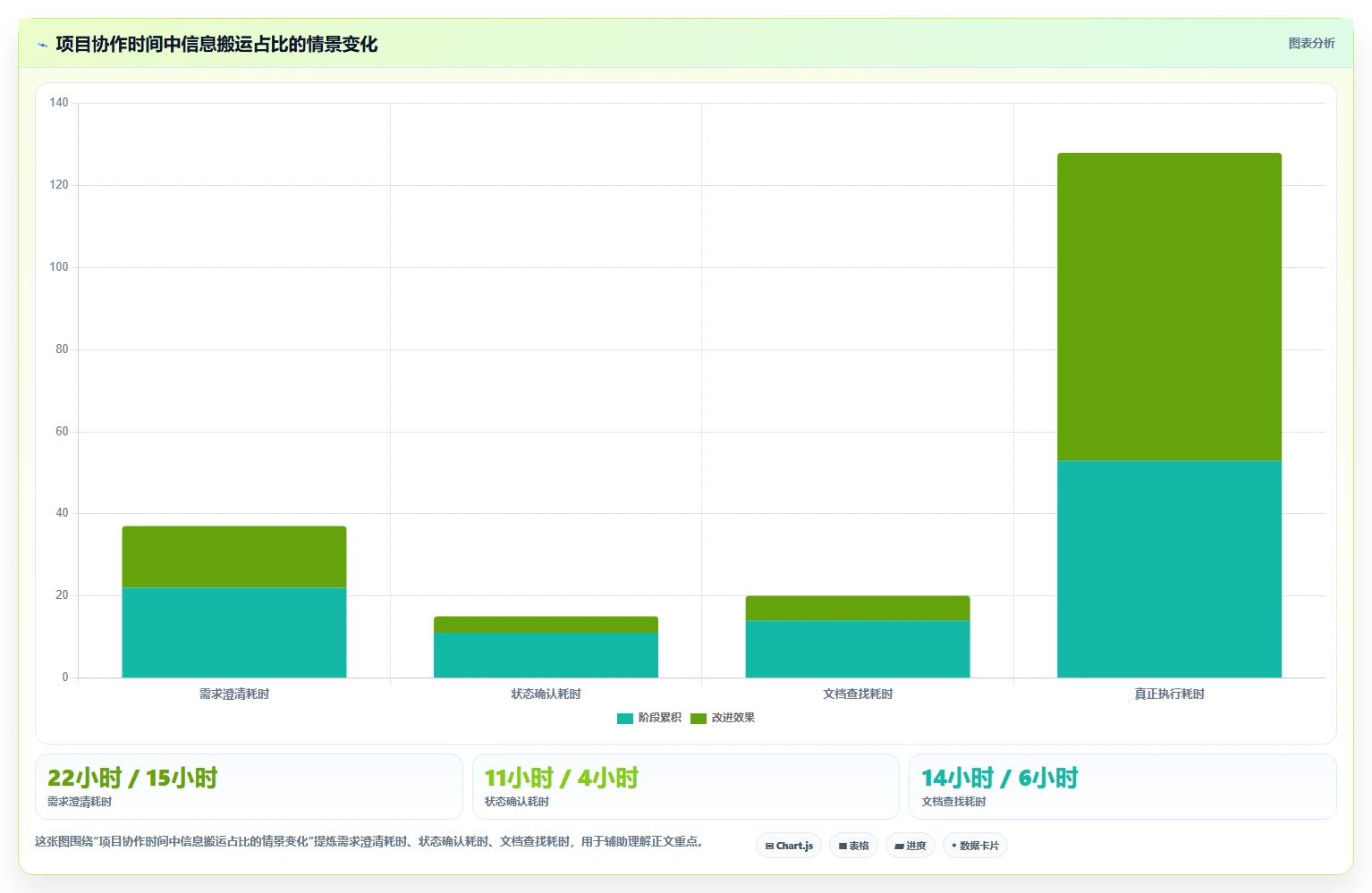Image resolution: width=1372 pixels, height=893 pixels.
Task: Open the 图表分析 label in the header
Action: pos(1311,43)
